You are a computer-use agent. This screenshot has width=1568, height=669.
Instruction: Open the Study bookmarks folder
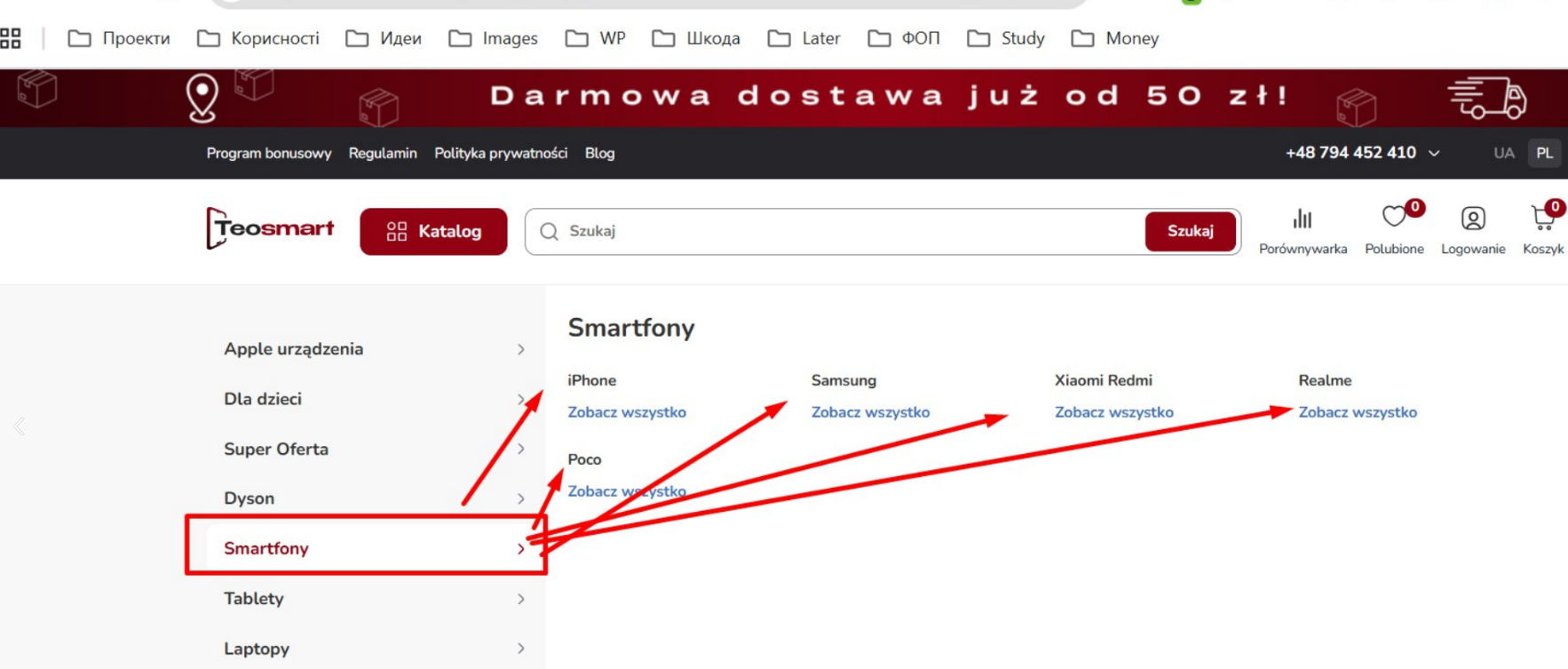[x=1006, y=38]
